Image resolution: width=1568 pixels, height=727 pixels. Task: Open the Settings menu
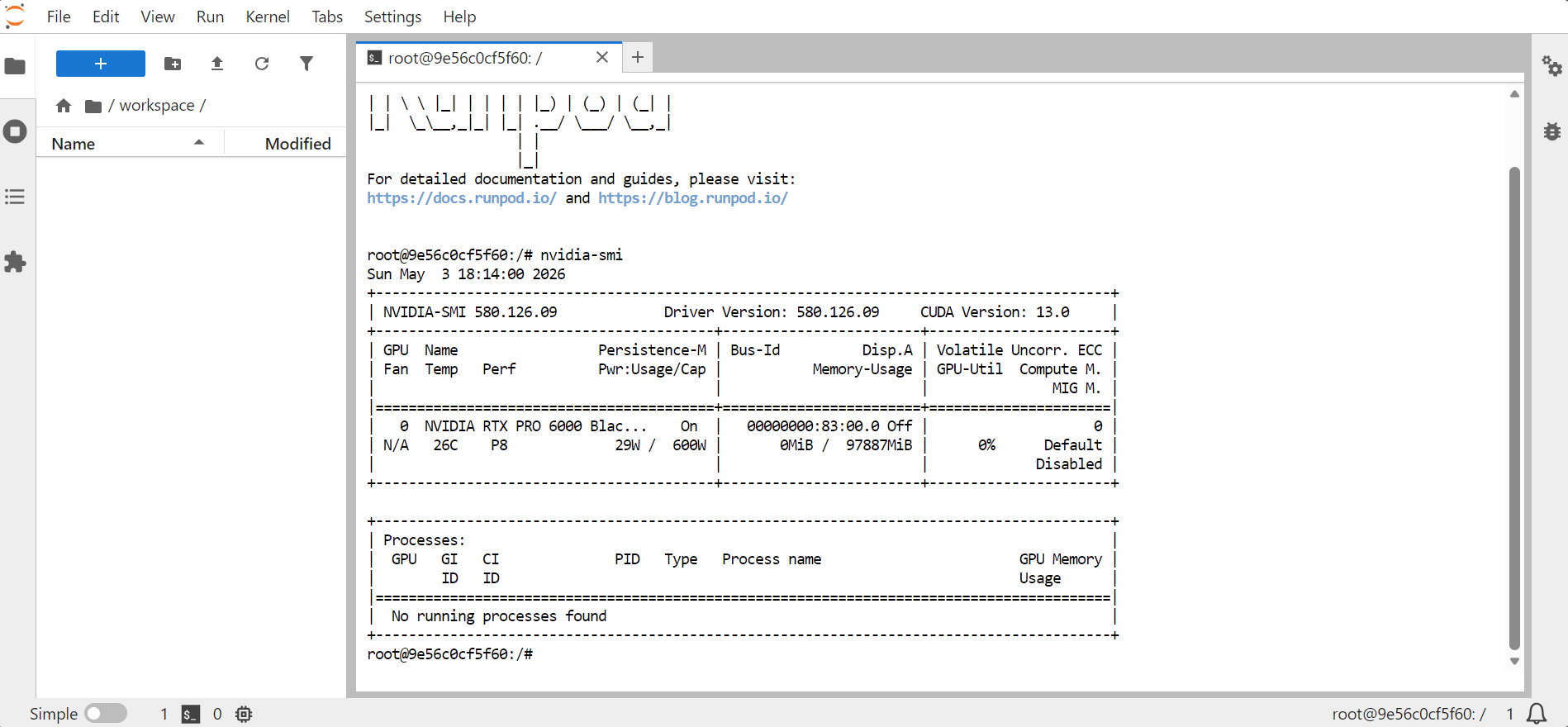[392, 17]
